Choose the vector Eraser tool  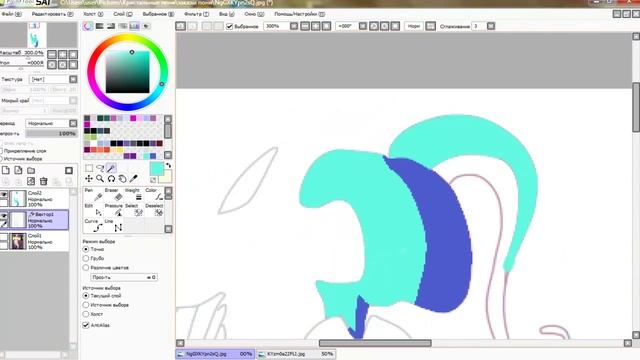tap(113, 195)
